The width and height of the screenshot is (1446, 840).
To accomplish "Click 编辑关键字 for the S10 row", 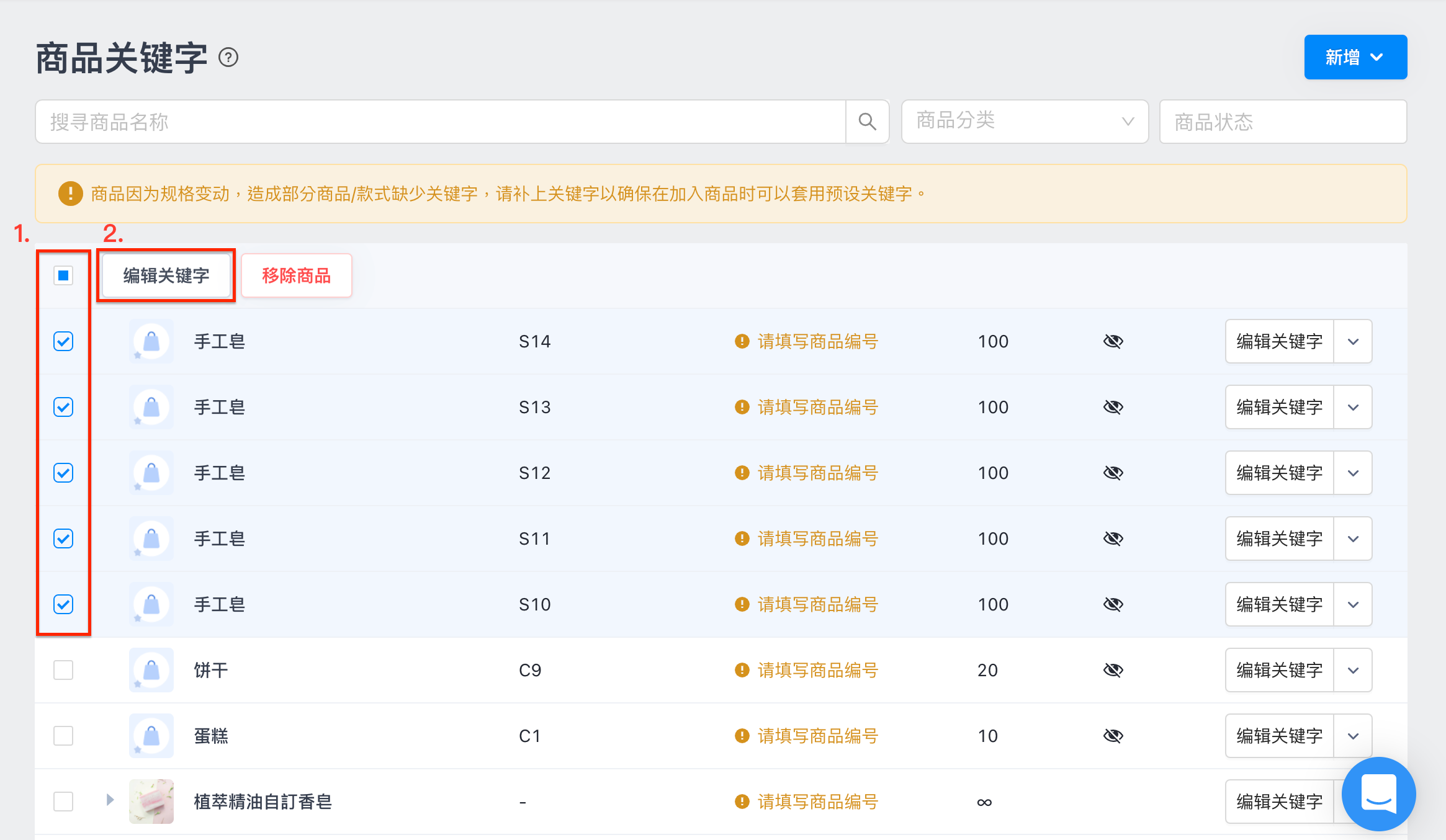I will tap(1280, 604).
